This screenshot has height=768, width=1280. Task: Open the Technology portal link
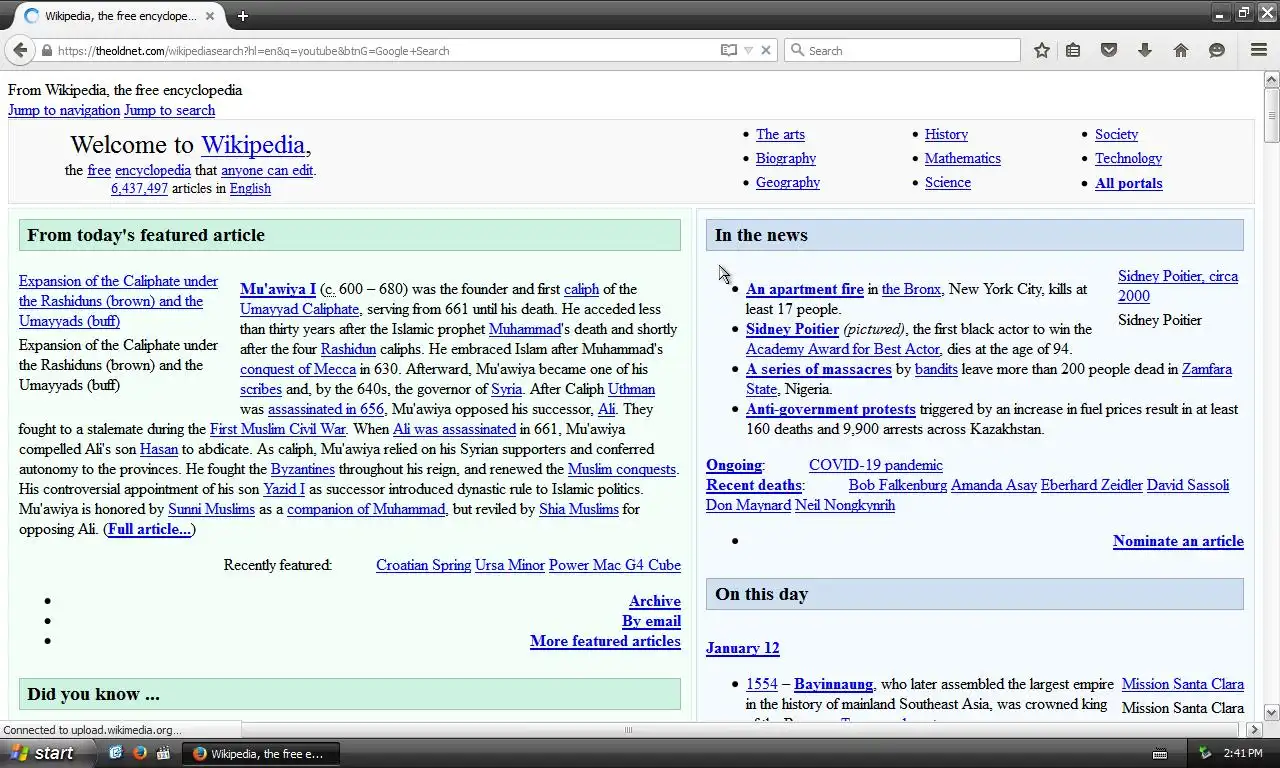(x=1128, y=158)
